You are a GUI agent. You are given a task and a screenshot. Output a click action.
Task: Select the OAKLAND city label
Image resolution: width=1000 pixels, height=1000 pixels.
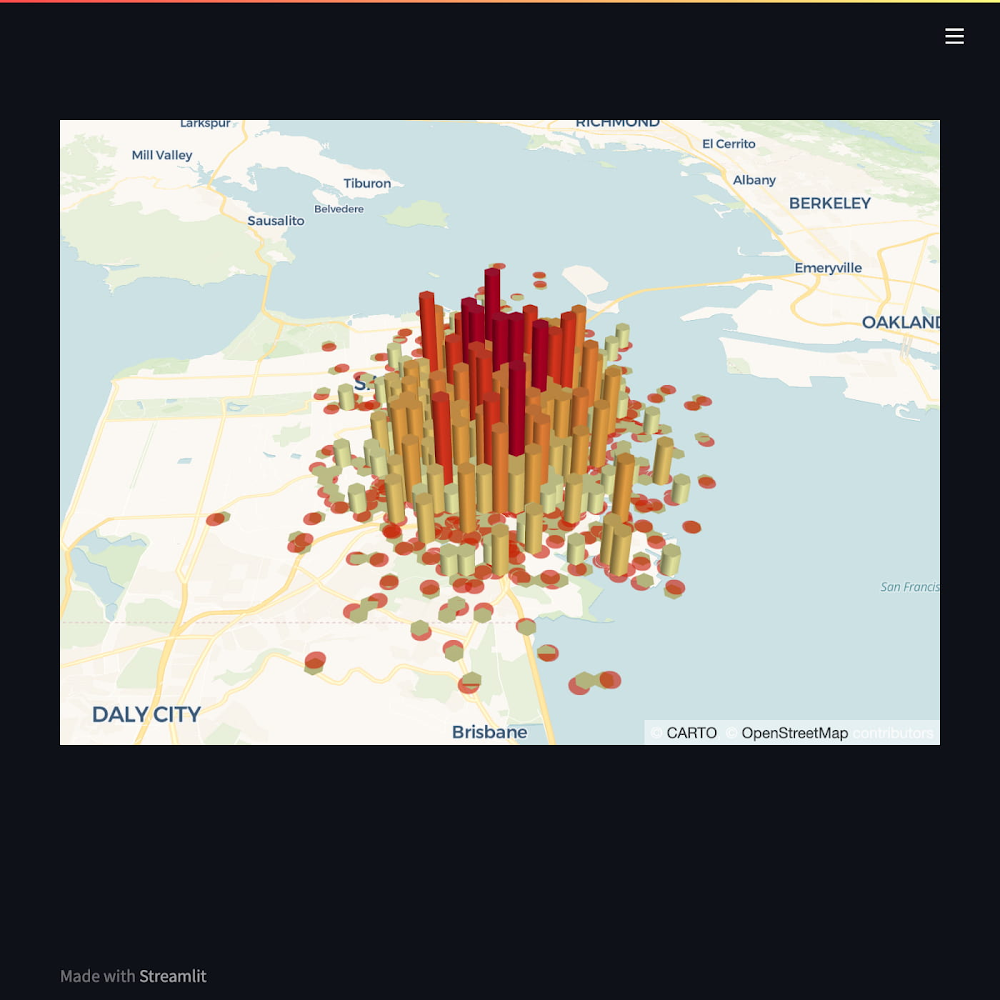pyautogui.click(x=900, y=322)
